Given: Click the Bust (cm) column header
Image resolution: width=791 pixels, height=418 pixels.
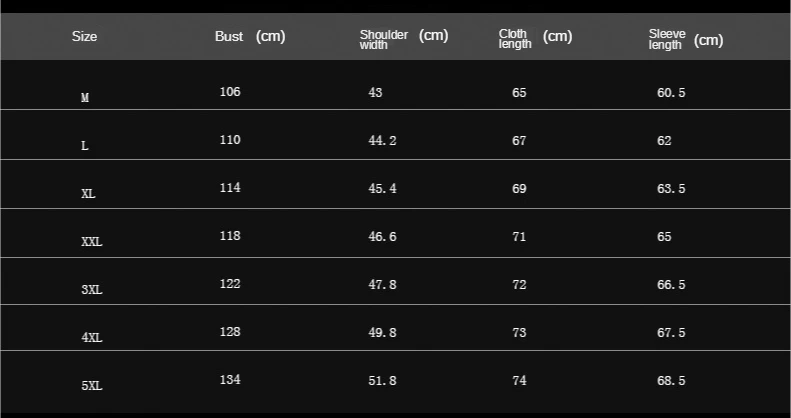Looking at the screenshot, I should tap(249, 37).
